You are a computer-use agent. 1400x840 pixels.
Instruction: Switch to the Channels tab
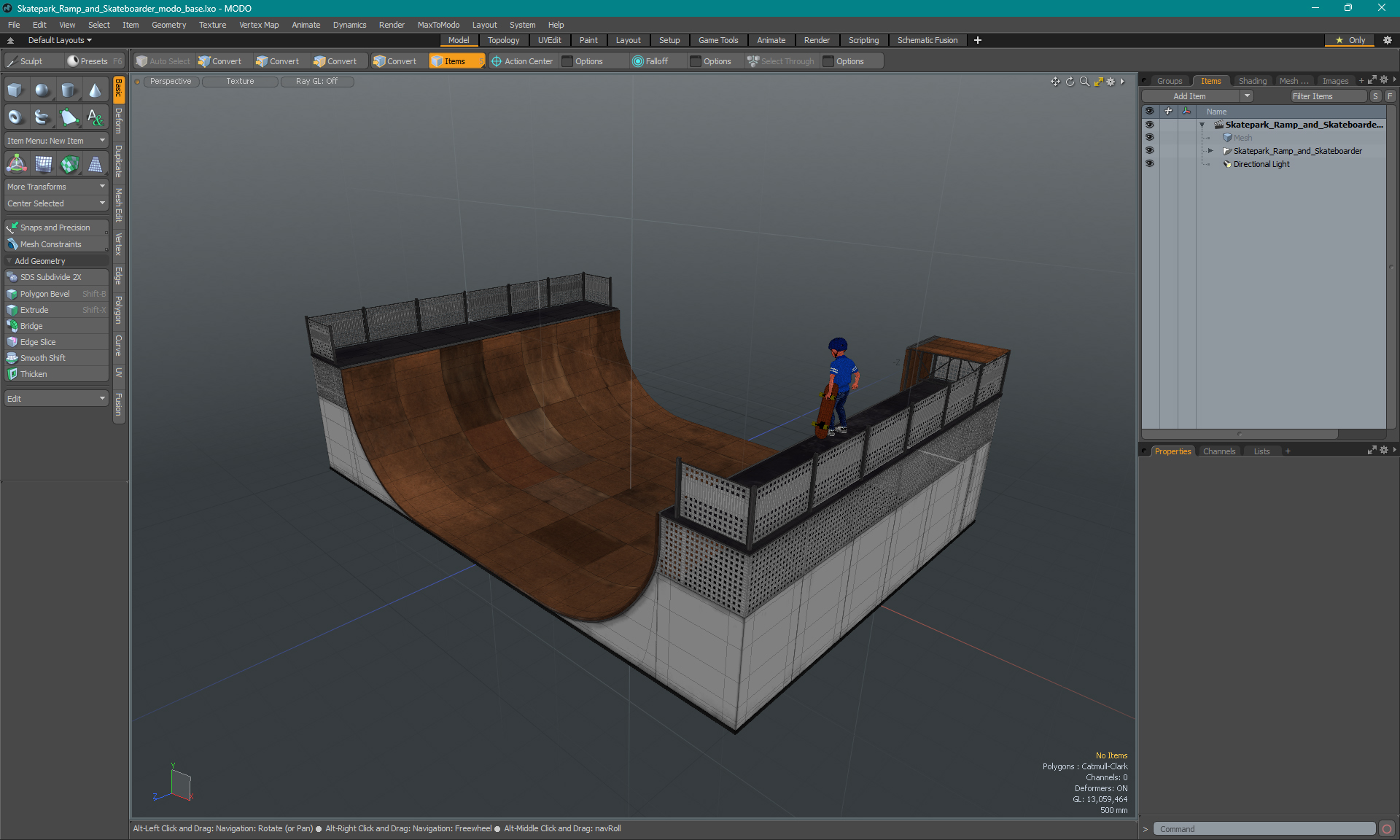click(x=1218, y=451)
